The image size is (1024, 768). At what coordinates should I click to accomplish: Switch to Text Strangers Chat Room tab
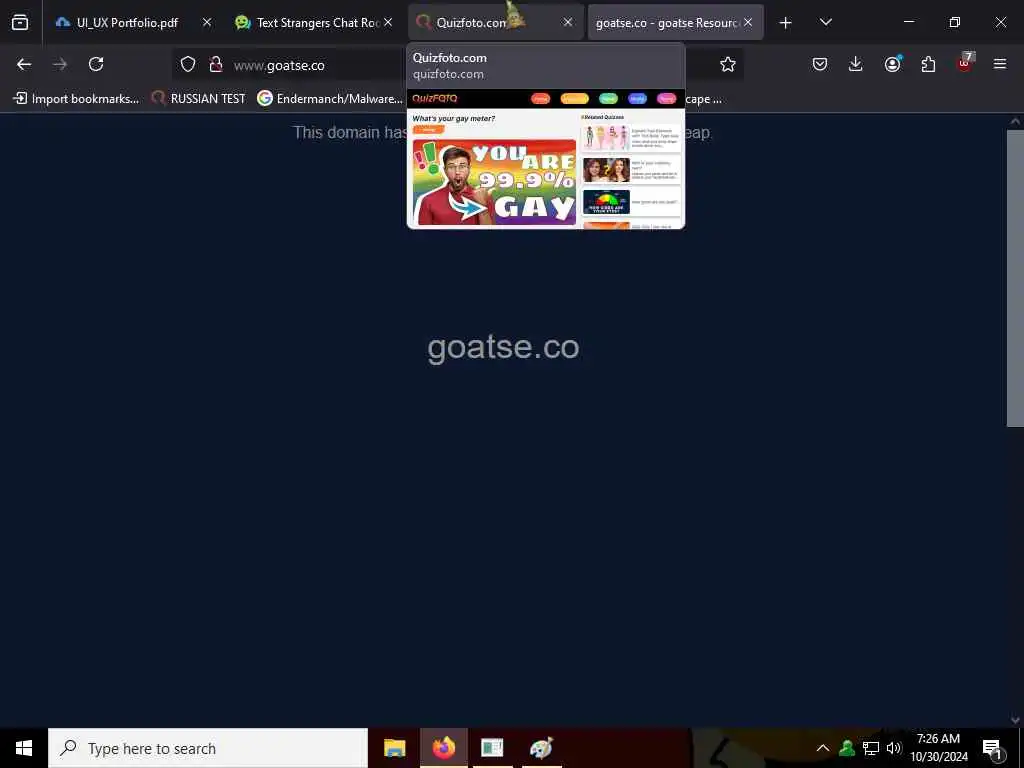click(x=307, y=22)
